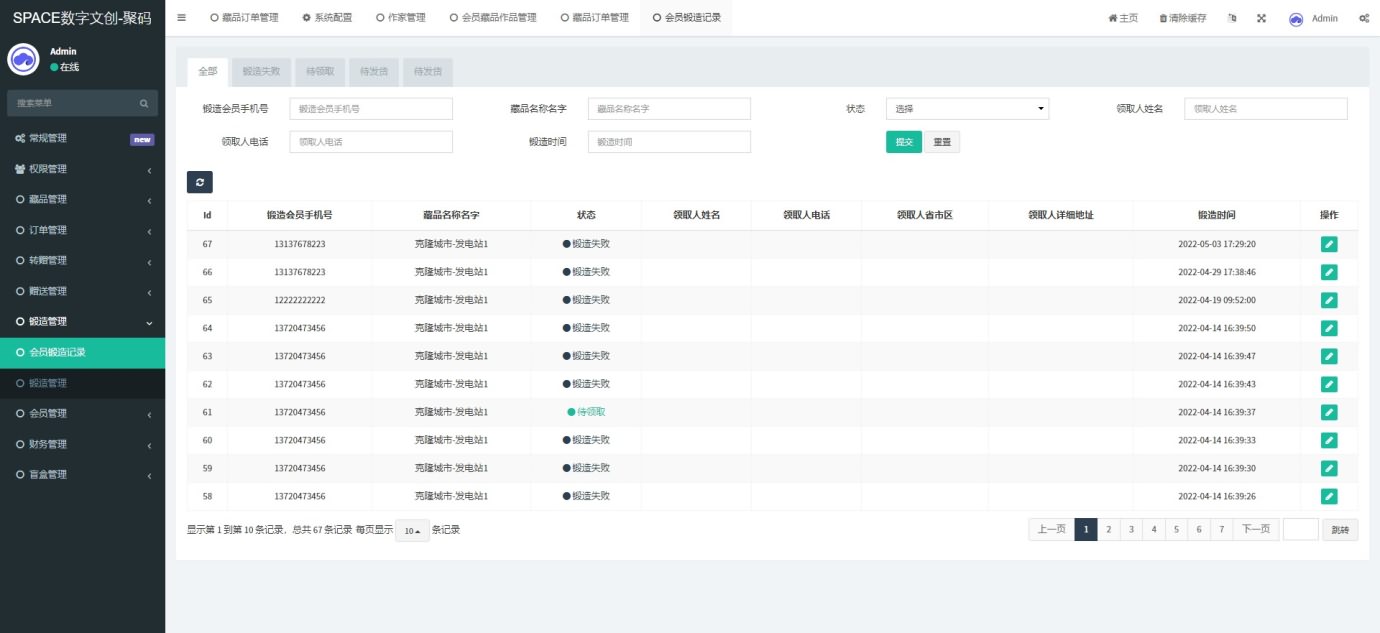This screenshot has height=633, width=1380.
Task: Expand 赠送管理 sidebar menu
Action: (82, 291)
